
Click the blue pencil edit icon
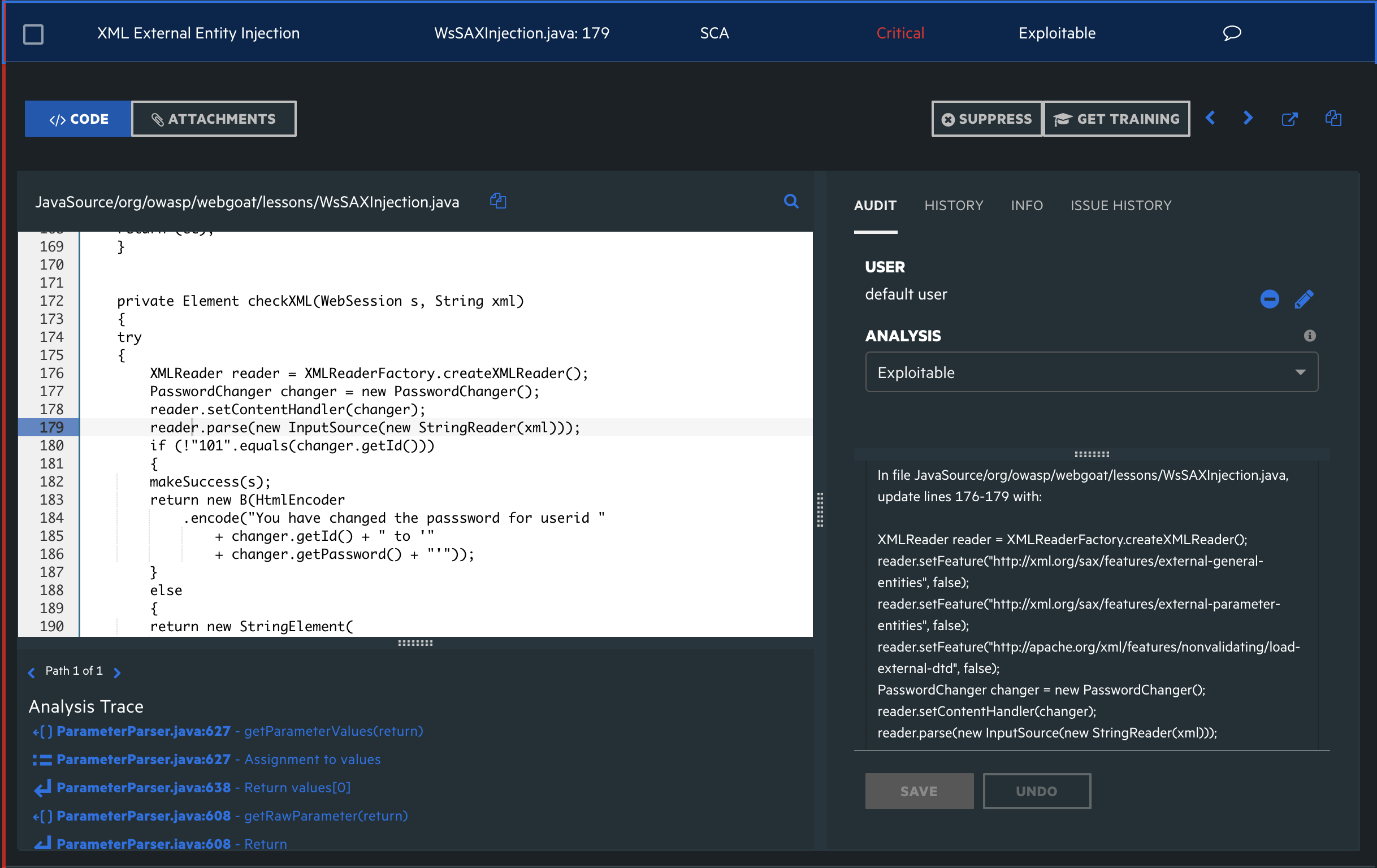1304,299
